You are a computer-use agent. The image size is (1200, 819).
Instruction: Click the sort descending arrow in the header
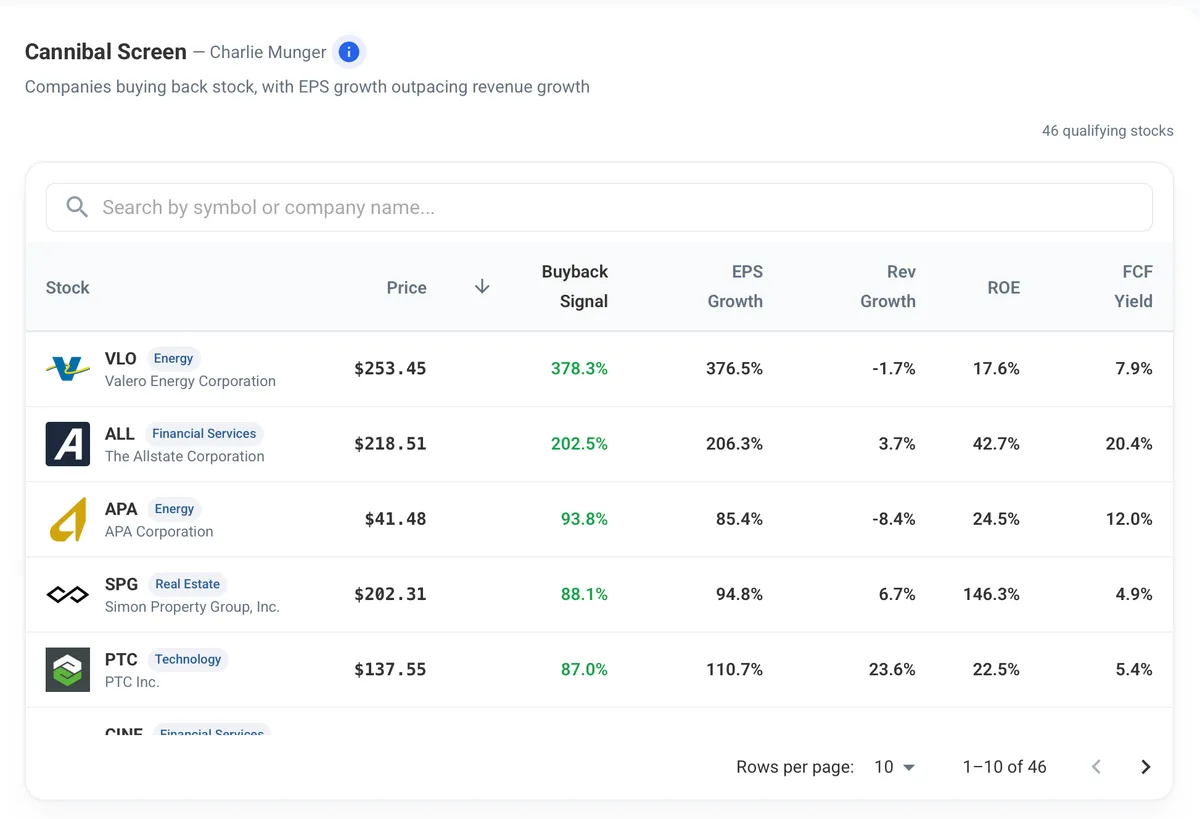tap(482, 287)
